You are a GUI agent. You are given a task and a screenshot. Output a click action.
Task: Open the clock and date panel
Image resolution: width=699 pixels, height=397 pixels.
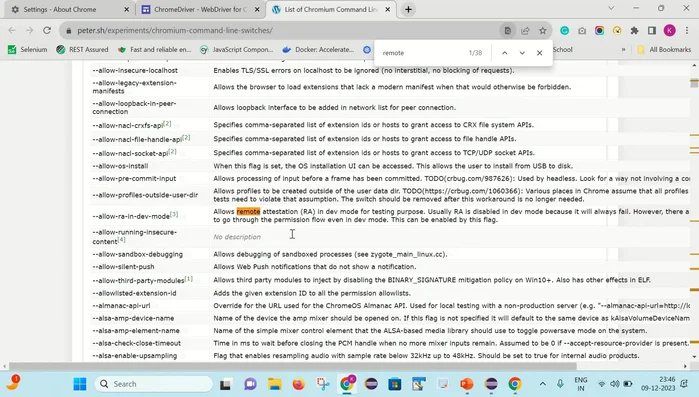[x=658, y=384]
